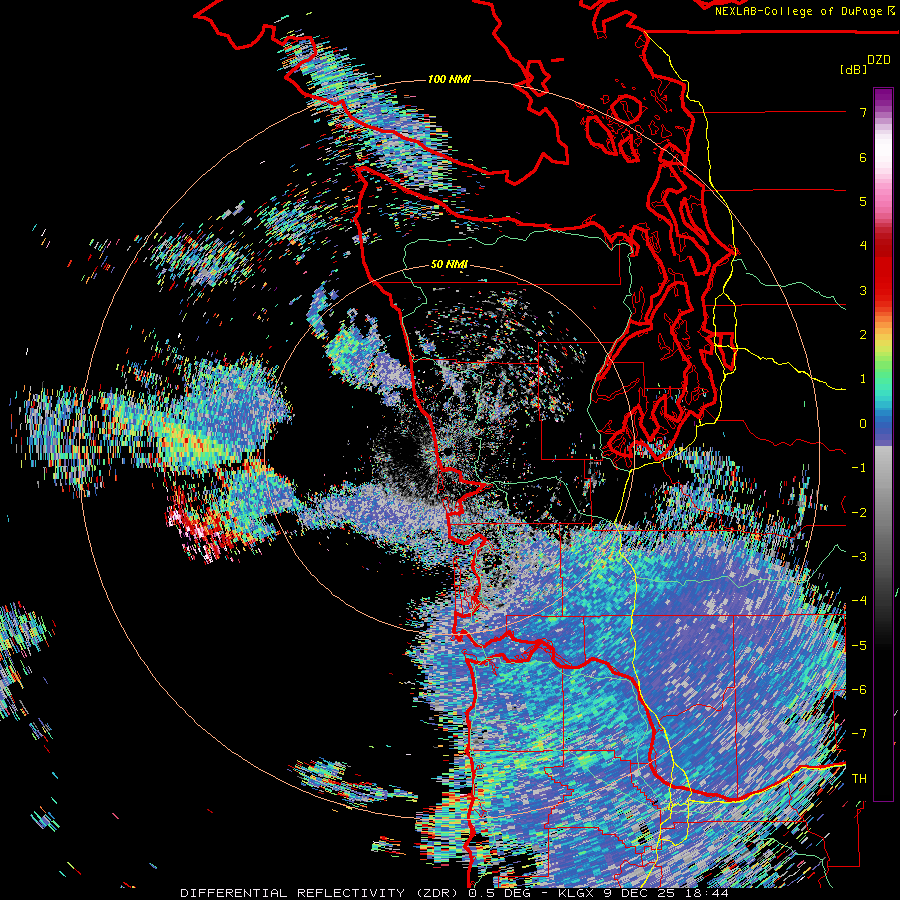Click the '-7' value on the color scale
This screenshot has height=900, width=900.
[x=859, y=734]
